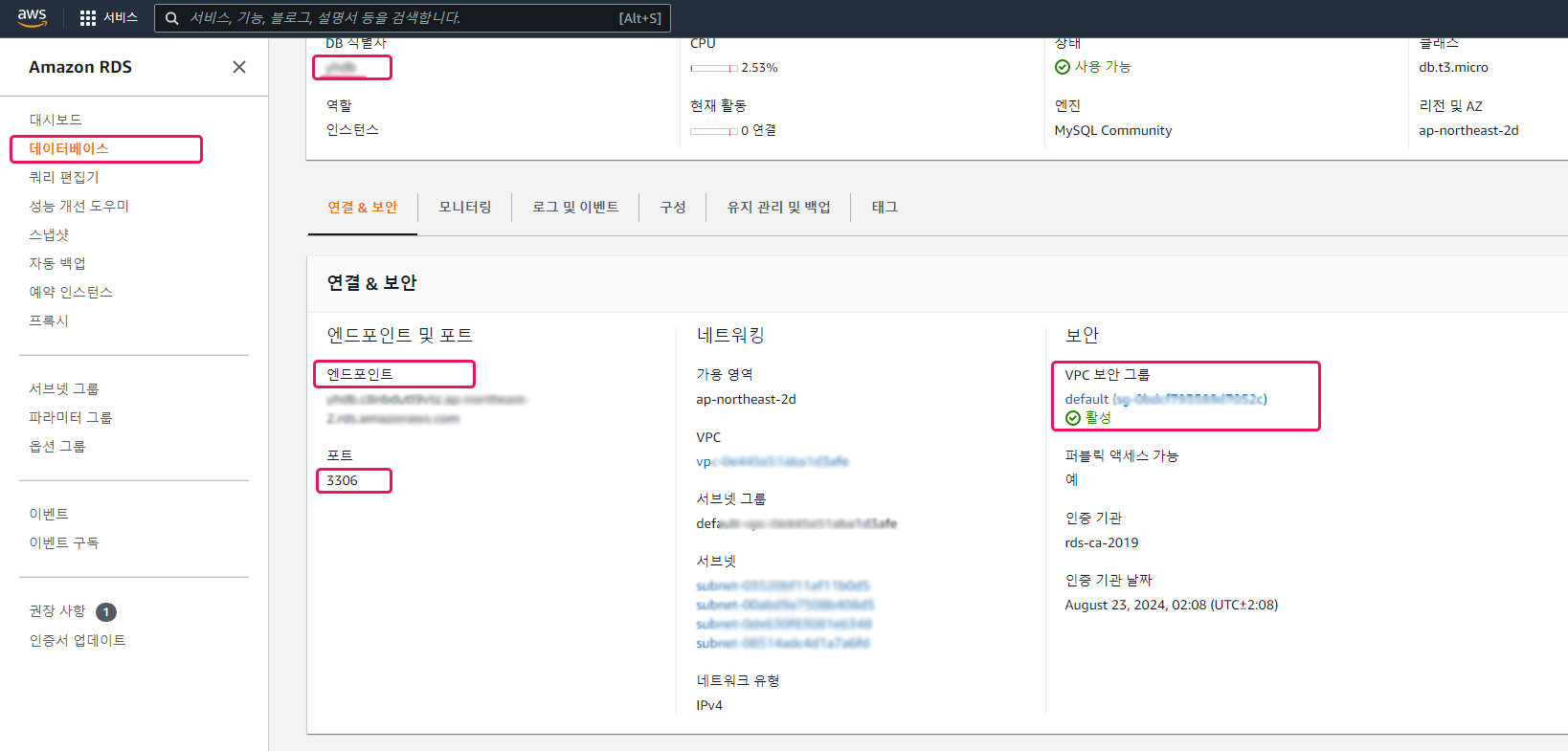The width and height of the screenshot is (1568, 751).
Task: Open 성능 개선 도우미
Action: coord(79,206)
